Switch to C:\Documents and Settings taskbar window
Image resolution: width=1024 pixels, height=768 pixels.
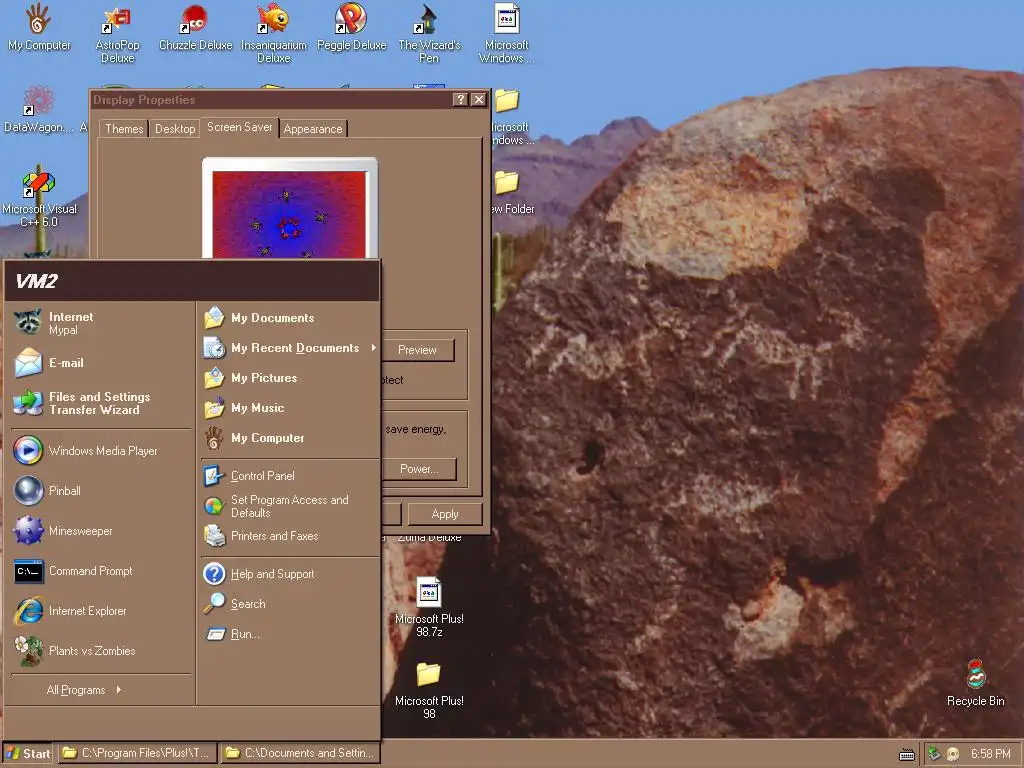300,753
